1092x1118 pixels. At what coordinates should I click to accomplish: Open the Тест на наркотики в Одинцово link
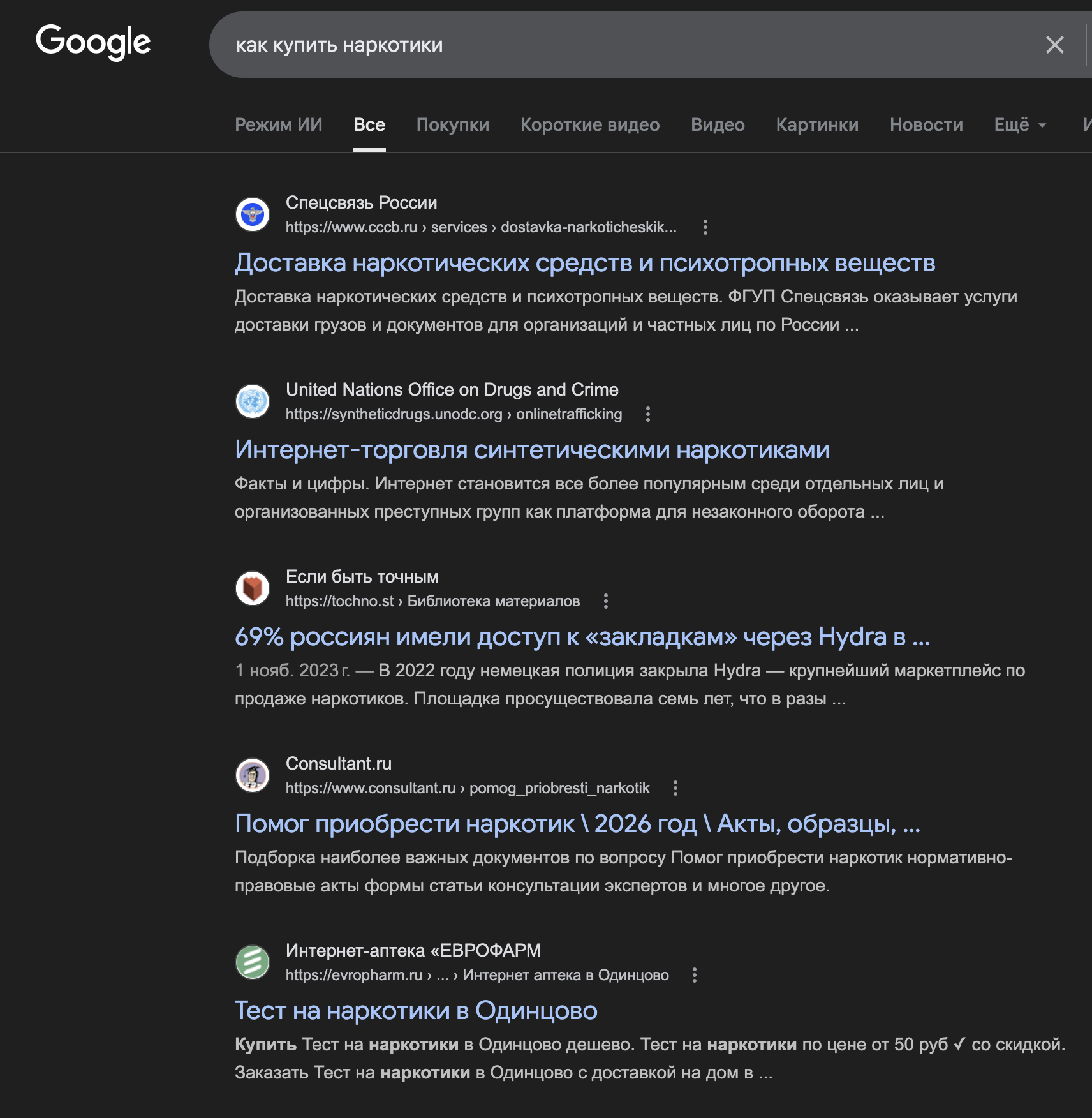click(x=416, y=1011)
